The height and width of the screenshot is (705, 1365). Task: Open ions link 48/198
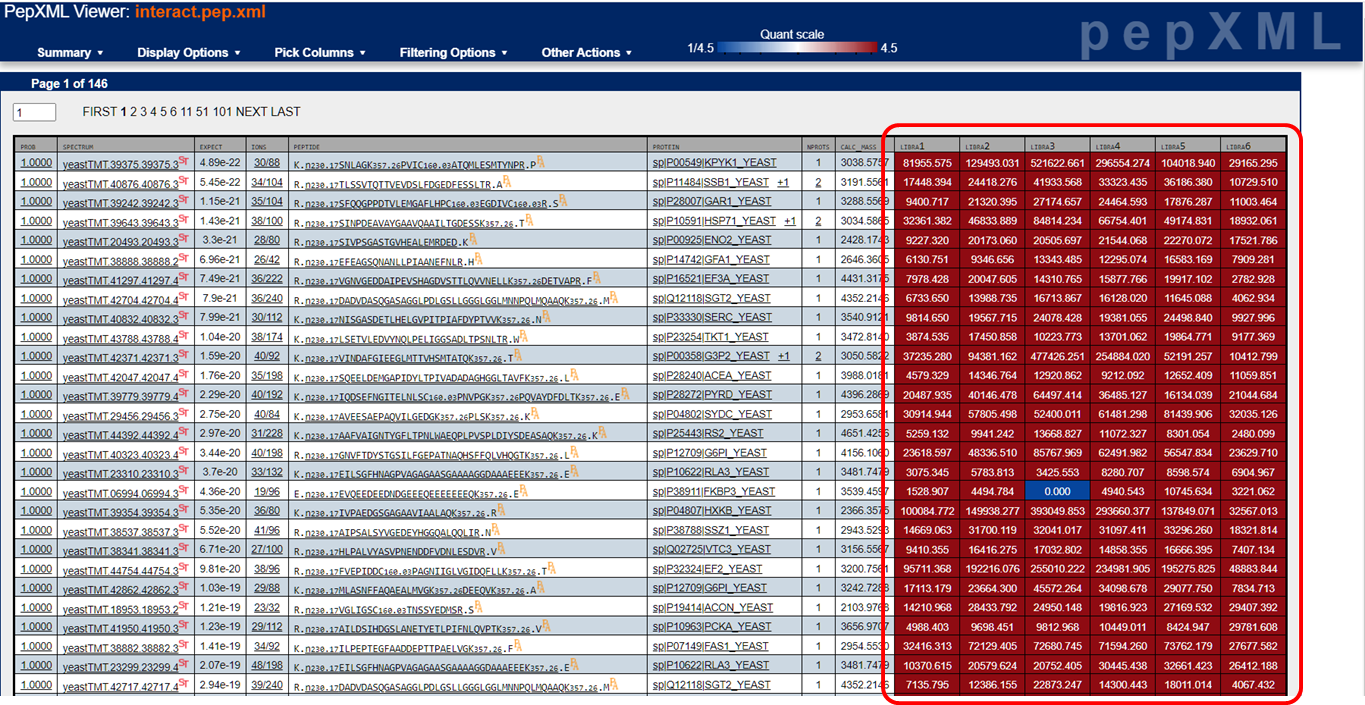(x=267, y=666)
